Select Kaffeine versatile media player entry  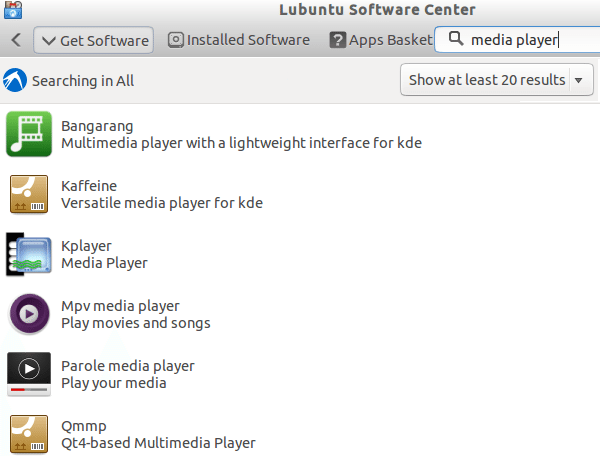tap(161, 194)
